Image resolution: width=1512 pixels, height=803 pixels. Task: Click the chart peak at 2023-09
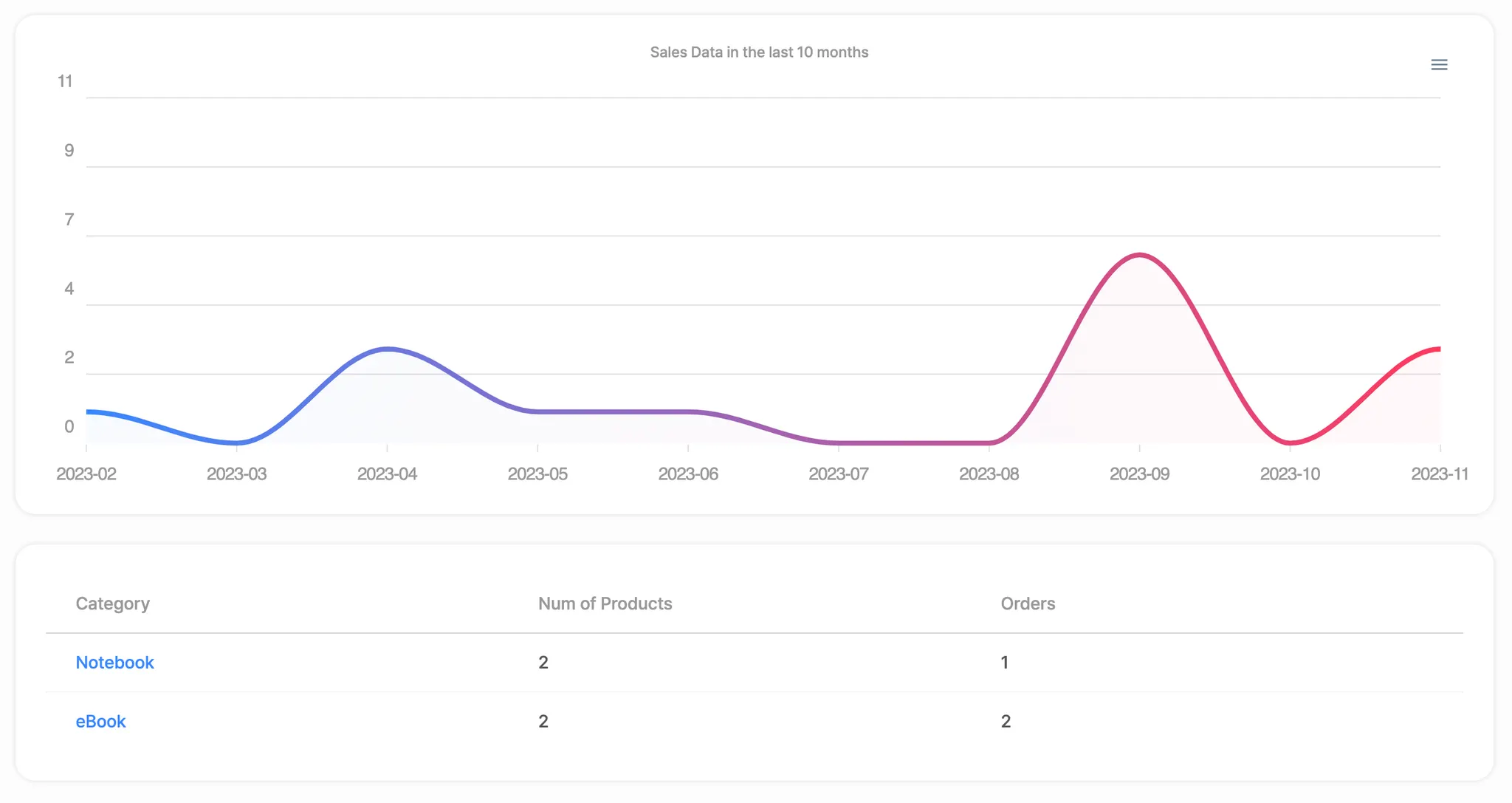coord(1140,256)
